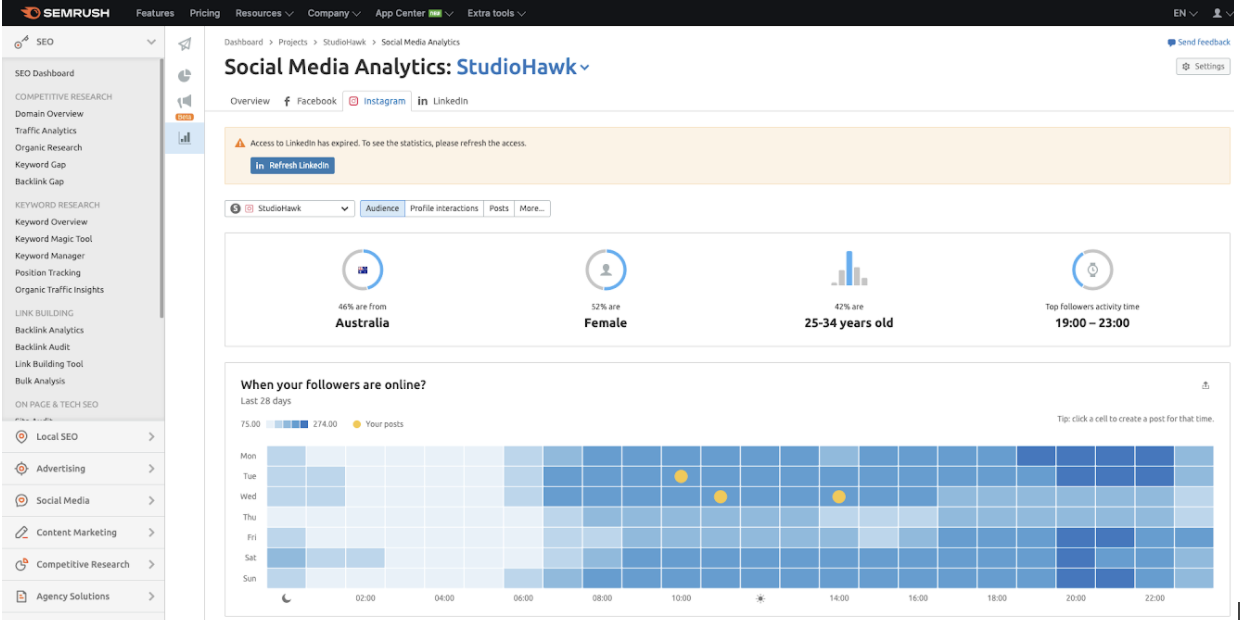Click the Australia flag circle icon
1240x620 pixels.
362,270
